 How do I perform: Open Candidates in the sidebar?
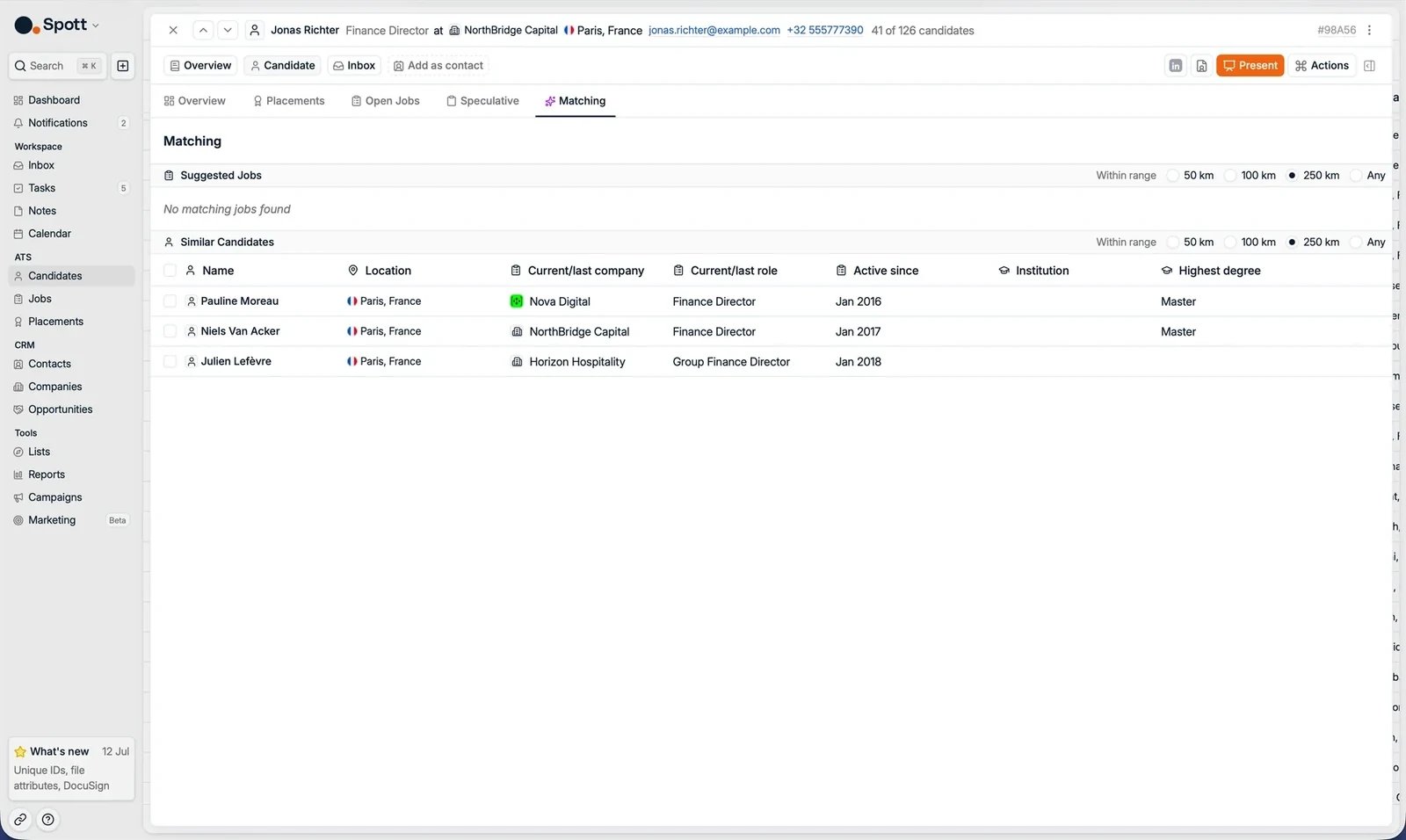pos(71,276)
